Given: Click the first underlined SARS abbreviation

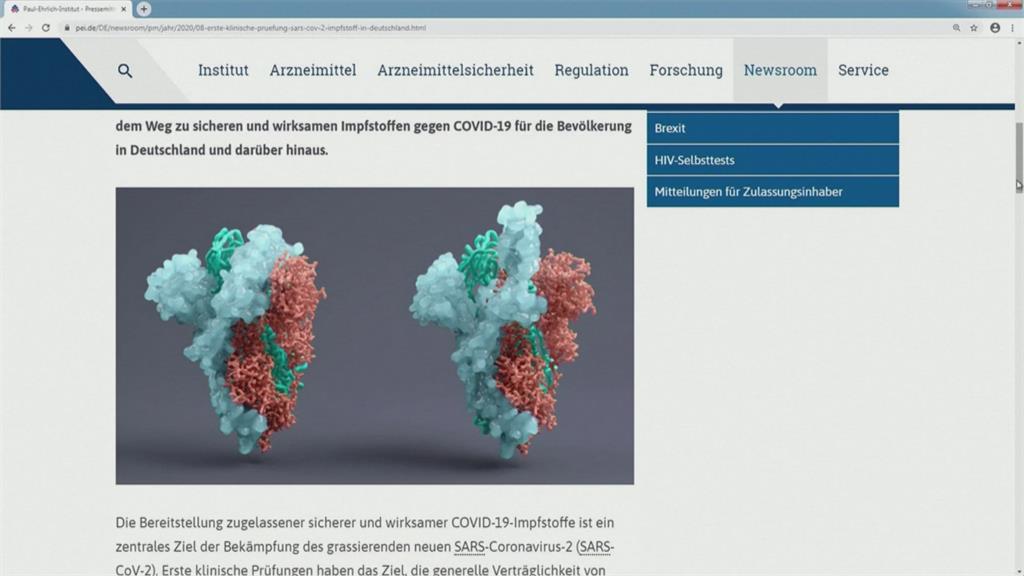Looking at the screenshot, I should tap(470, 547).
